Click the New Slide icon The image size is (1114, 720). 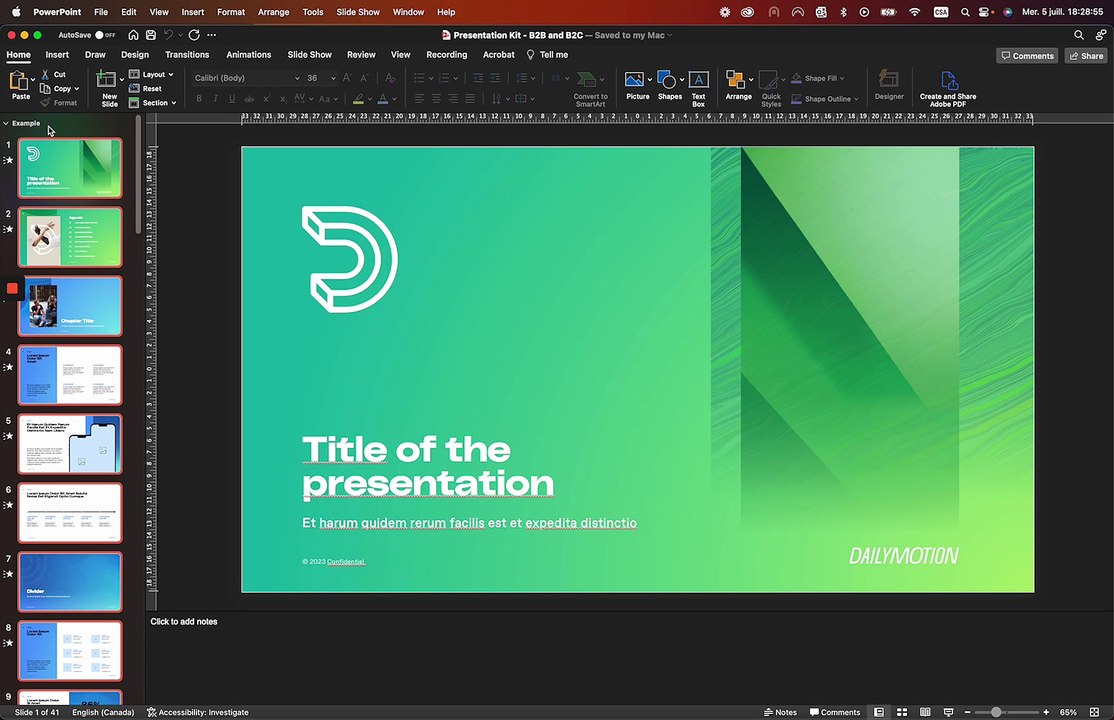(106, 80)
